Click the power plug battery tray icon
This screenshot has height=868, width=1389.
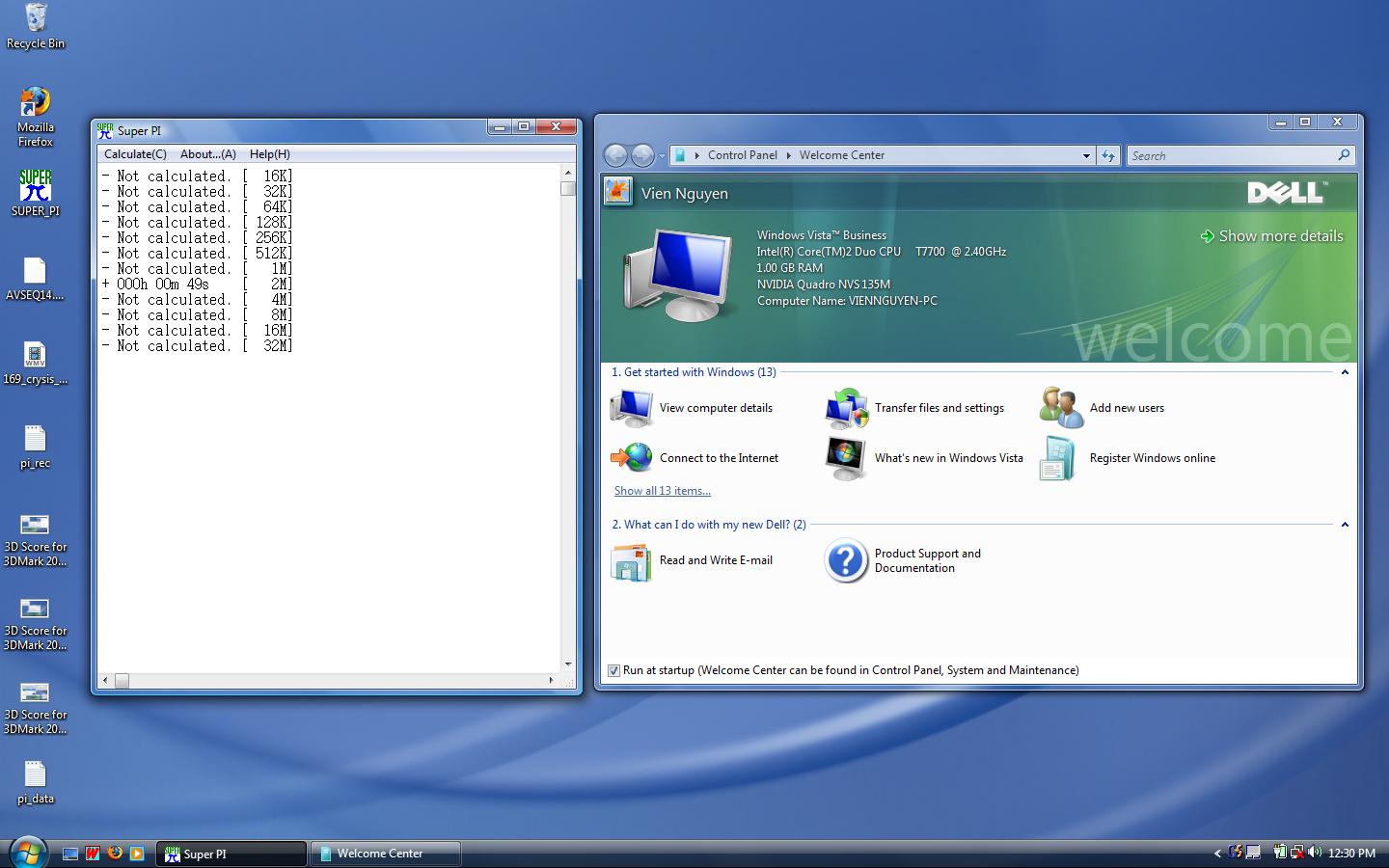(1279, 853)
